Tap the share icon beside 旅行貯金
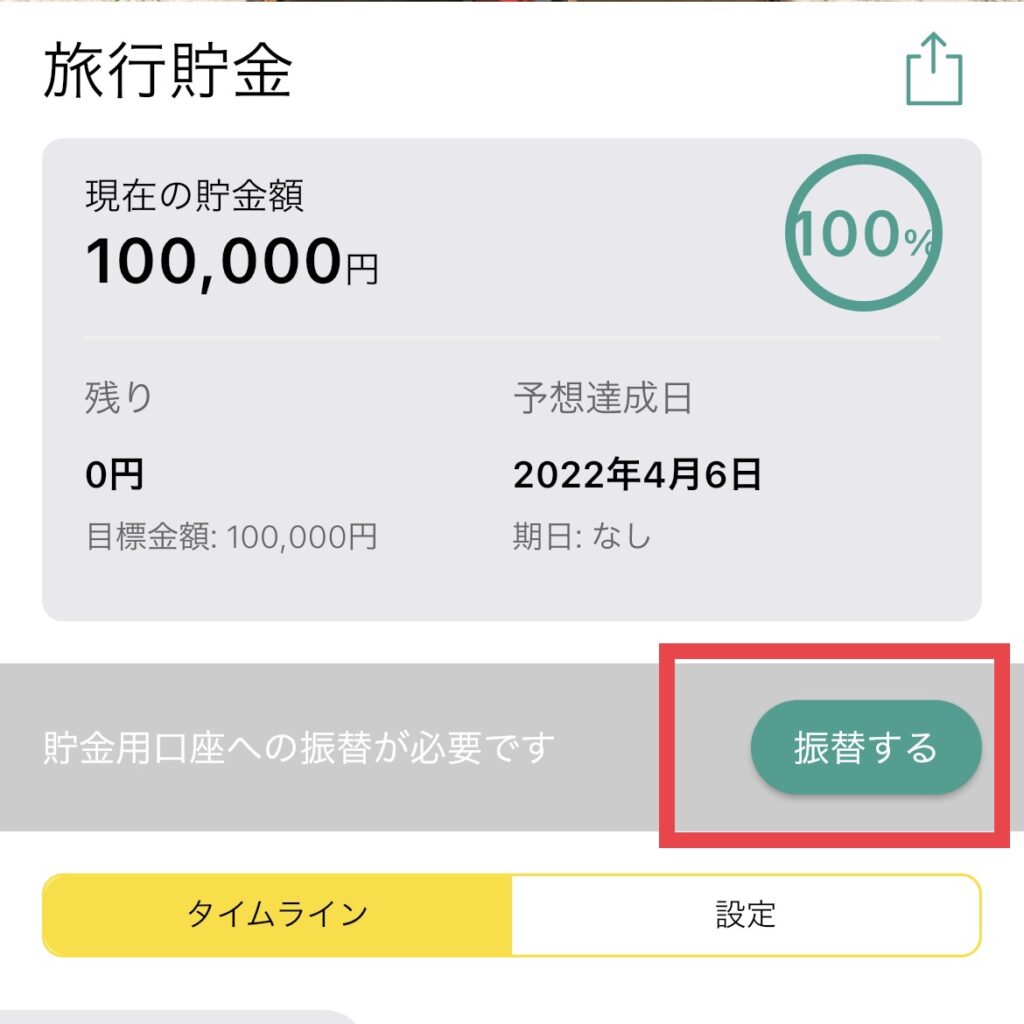Screen dimensions: 1024x1024 click(x=934, y=69)
